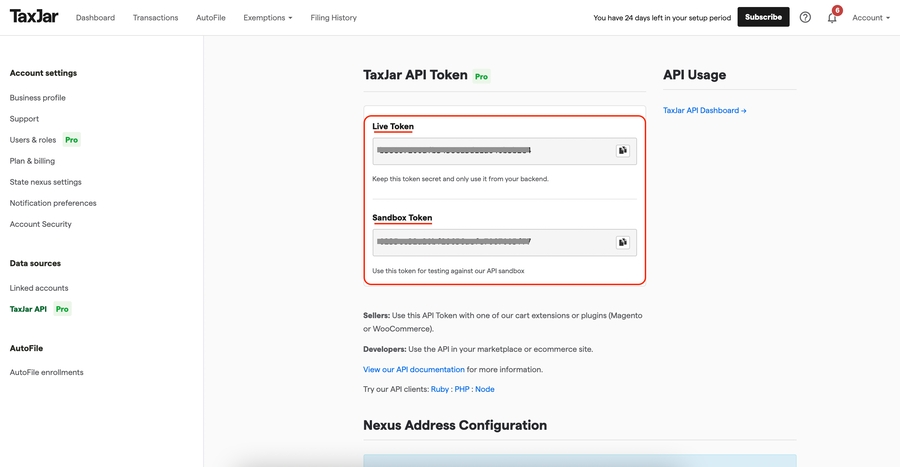Select the Live Token input field
The image size is (900, 467).
(492, 151)
